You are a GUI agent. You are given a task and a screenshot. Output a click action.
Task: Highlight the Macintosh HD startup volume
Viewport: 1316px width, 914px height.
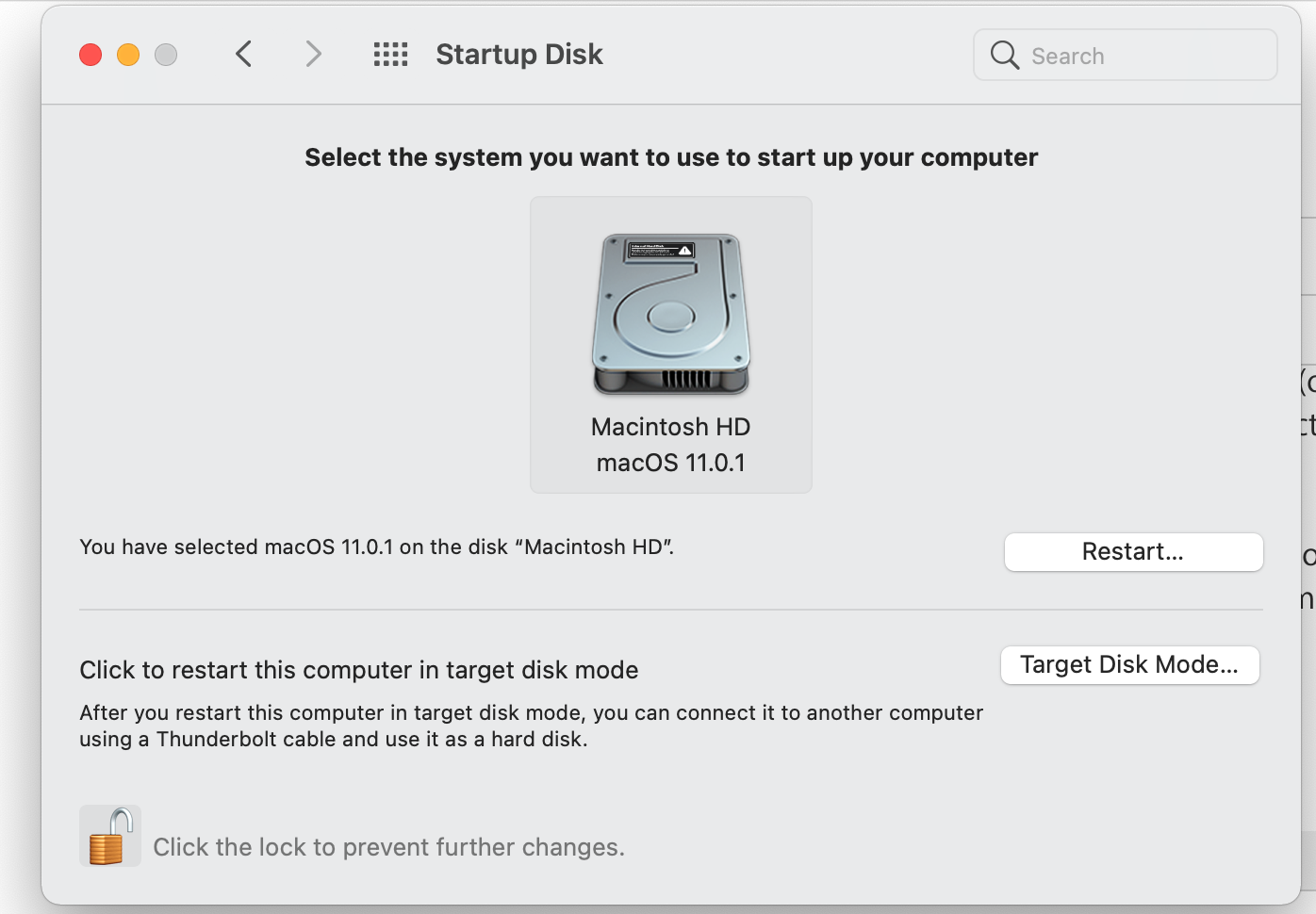(x=670, y=344)
